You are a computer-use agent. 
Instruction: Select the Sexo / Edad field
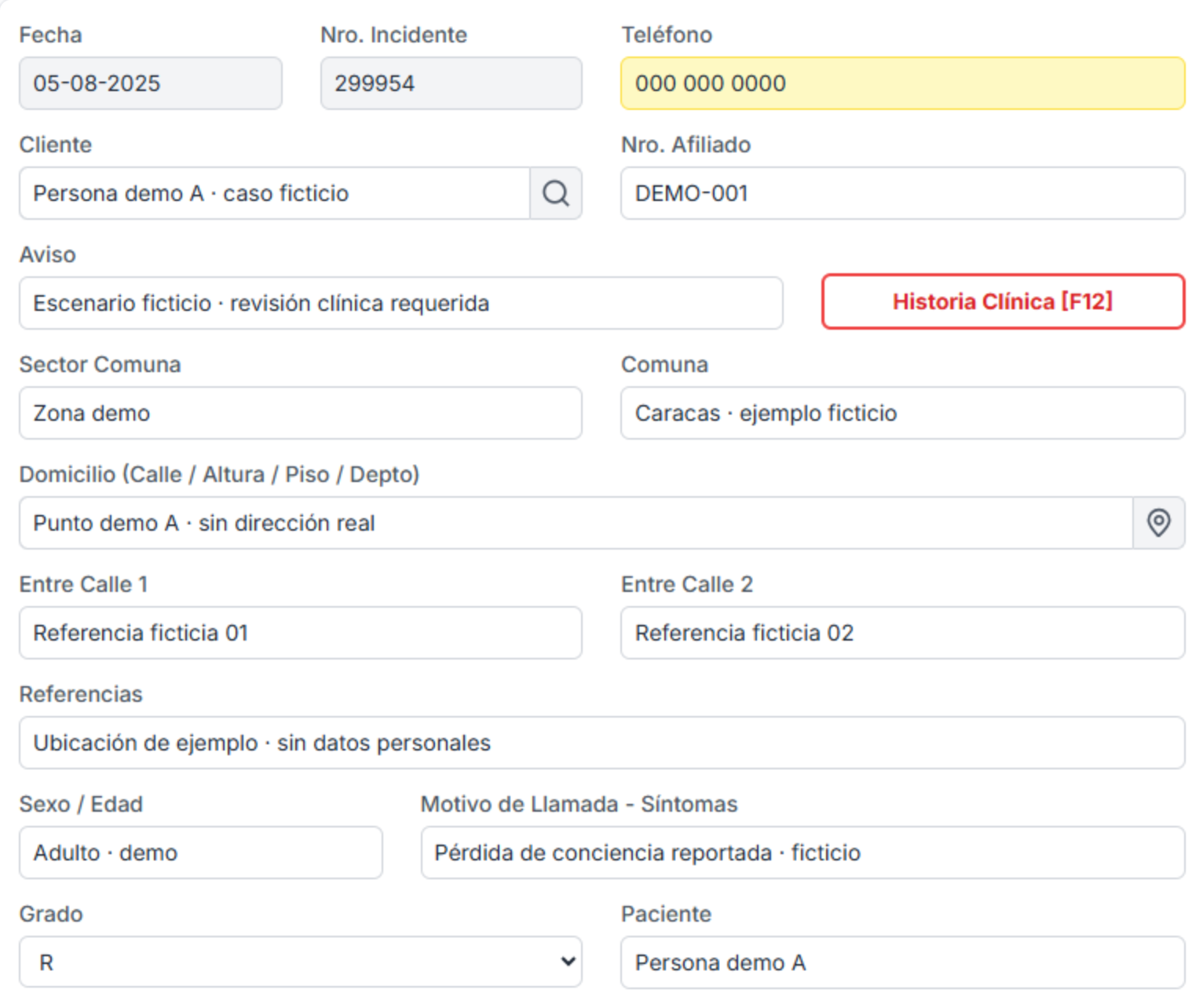[x=201, y=853]
